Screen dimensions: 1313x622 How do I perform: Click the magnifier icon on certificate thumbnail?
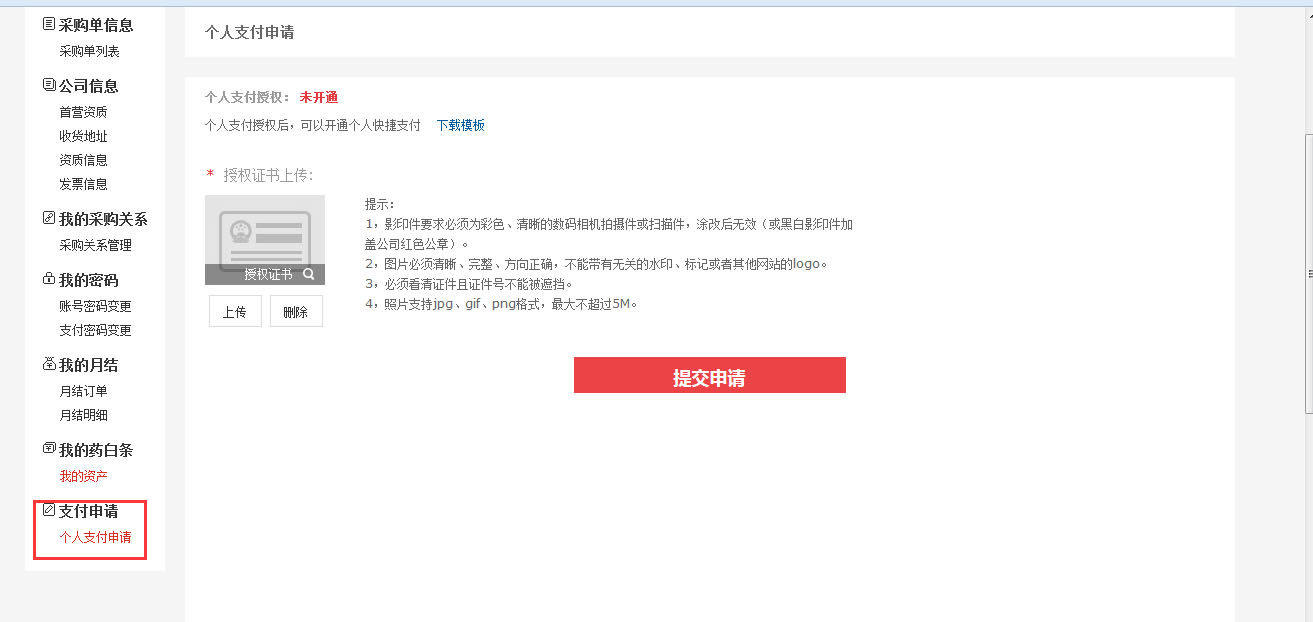(x=309, y=274)
